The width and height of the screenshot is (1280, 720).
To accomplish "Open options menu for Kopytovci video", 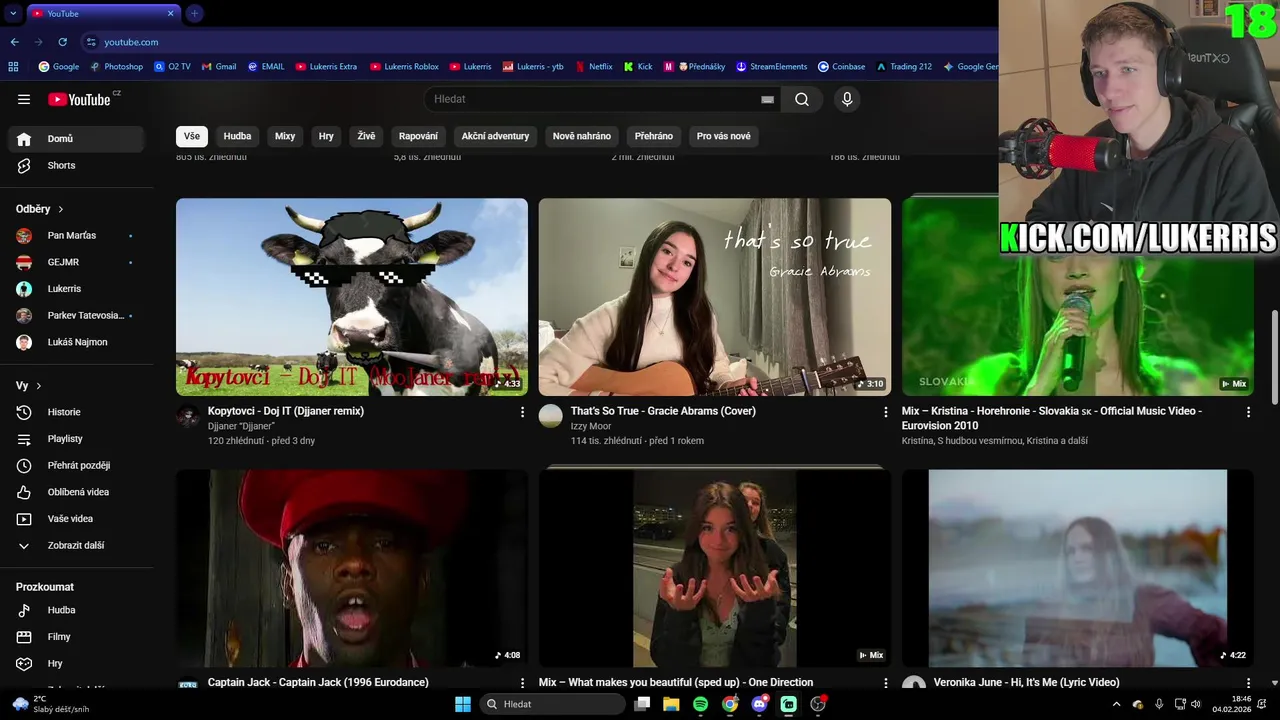I will [522, 412].
